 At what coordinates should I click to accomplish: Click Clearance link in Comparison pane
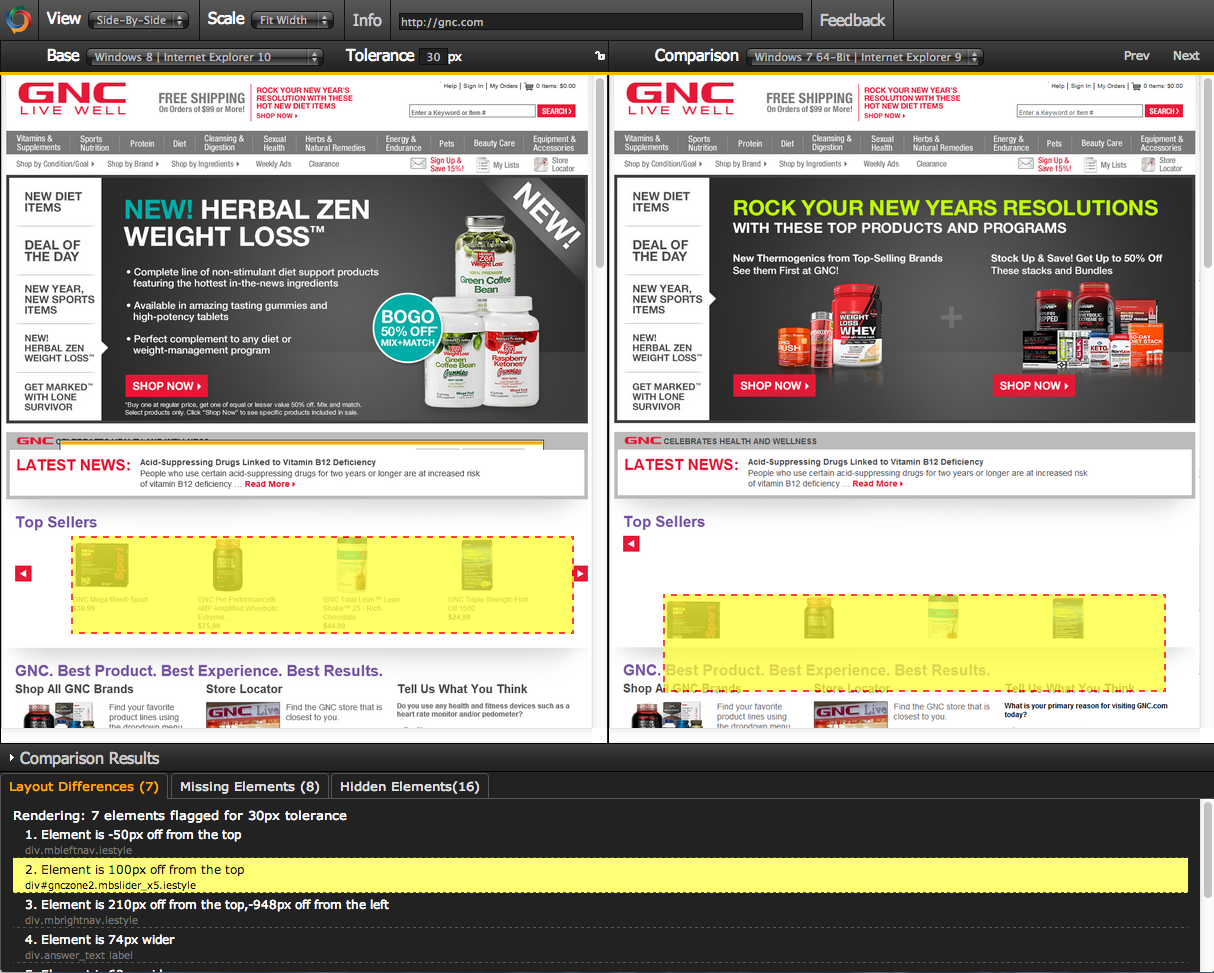coord(931,164)
